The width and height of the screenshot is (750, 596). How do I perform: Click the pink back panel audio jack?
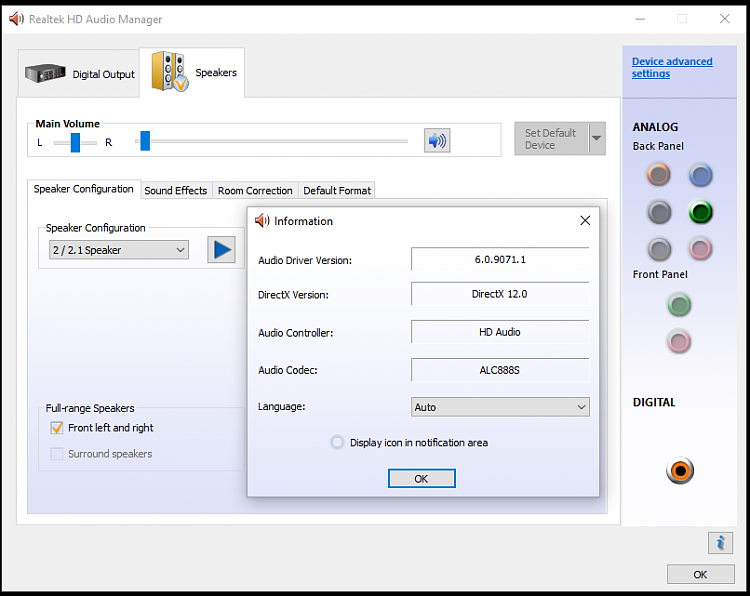pos(701,249)
